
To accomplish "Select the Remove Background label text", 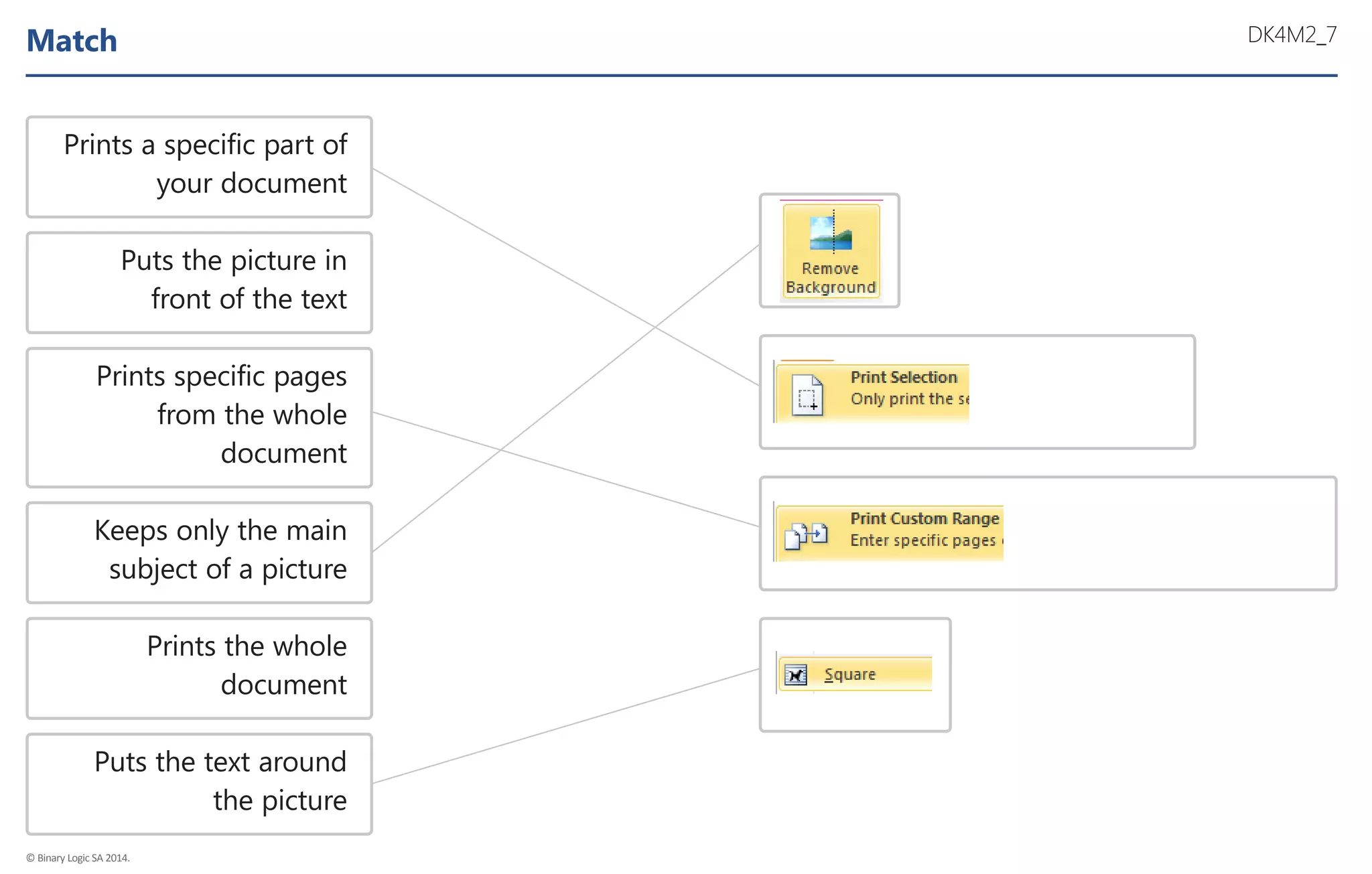I will (830, 278).
